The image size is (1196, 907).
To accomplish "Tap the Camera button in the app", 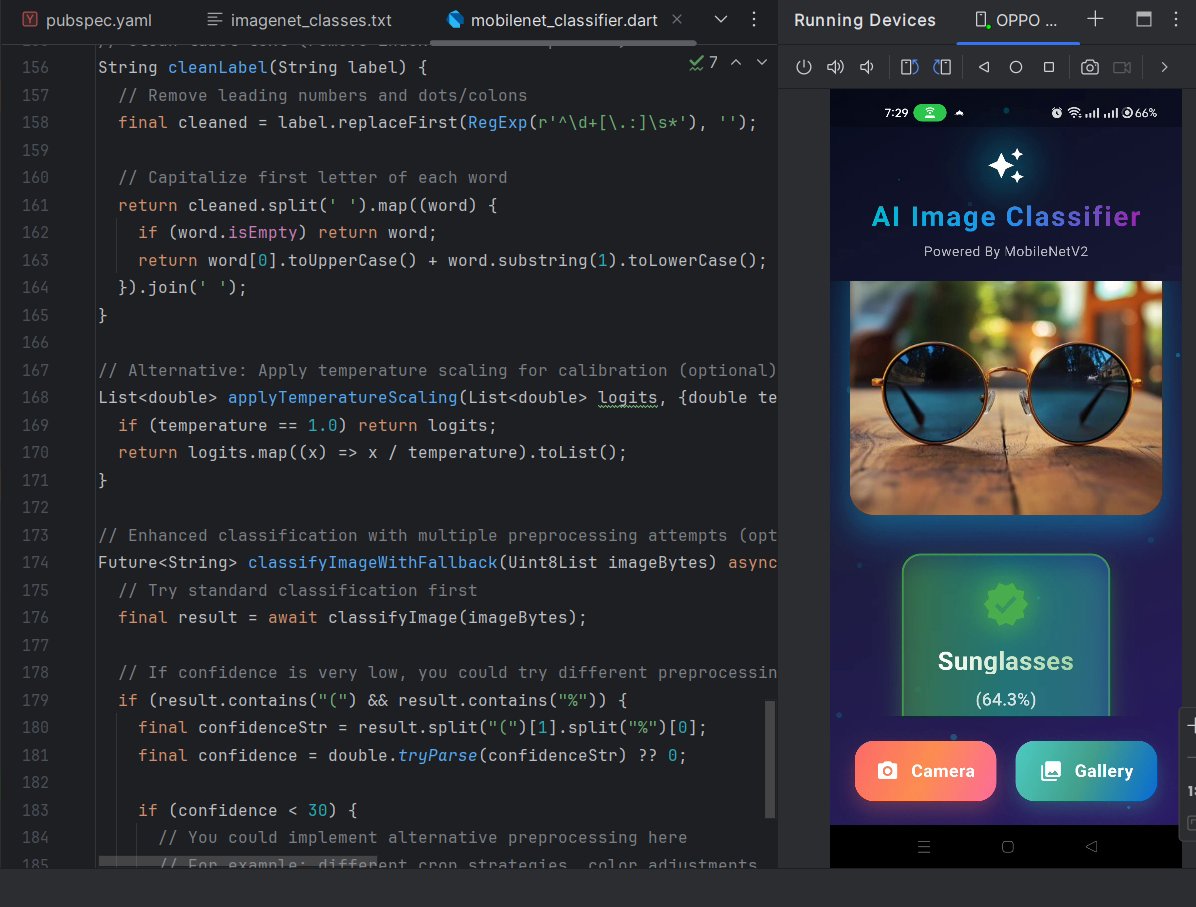I will click(x=925, y=770).
